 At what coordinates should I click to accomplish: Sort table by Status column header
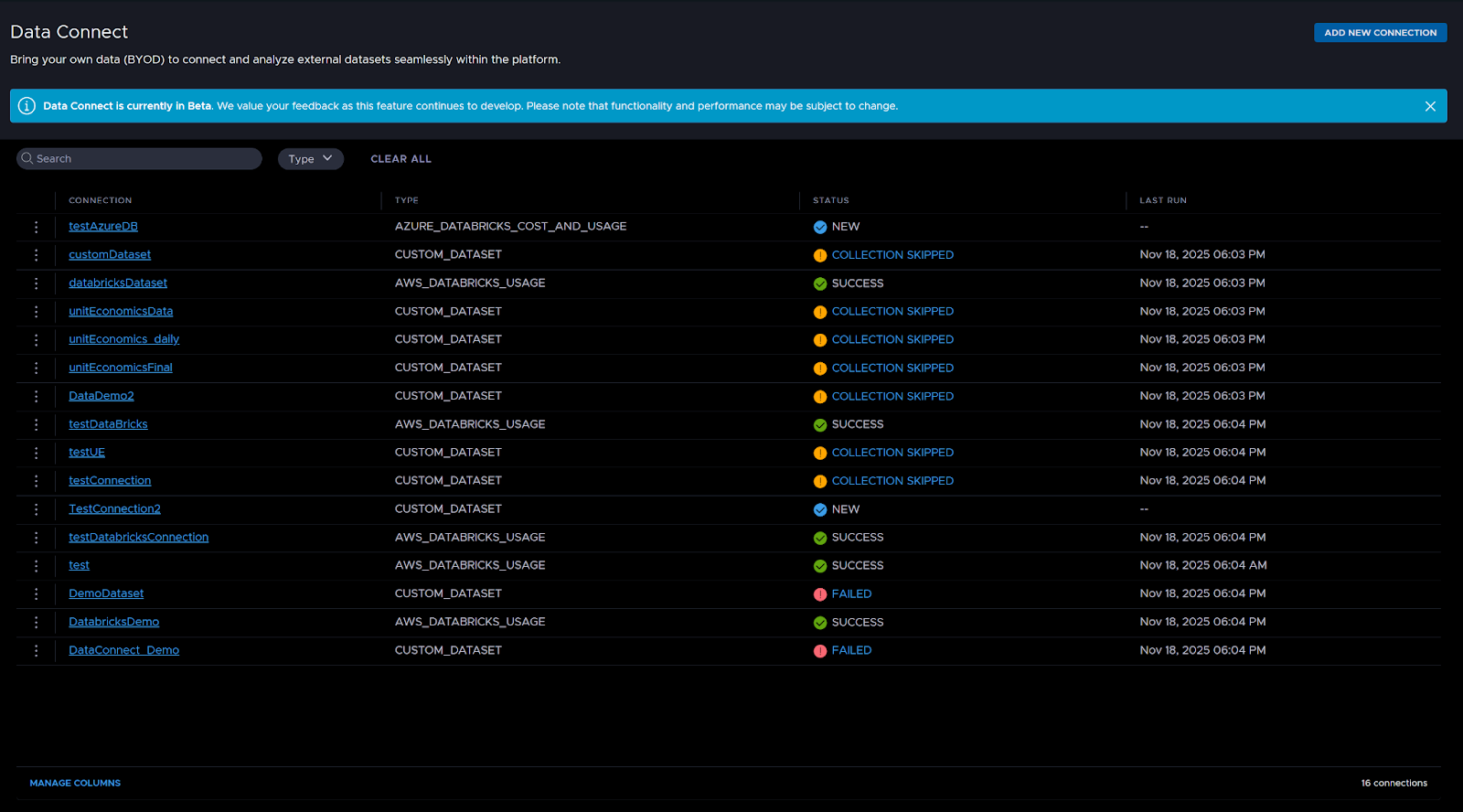(830, 200)
